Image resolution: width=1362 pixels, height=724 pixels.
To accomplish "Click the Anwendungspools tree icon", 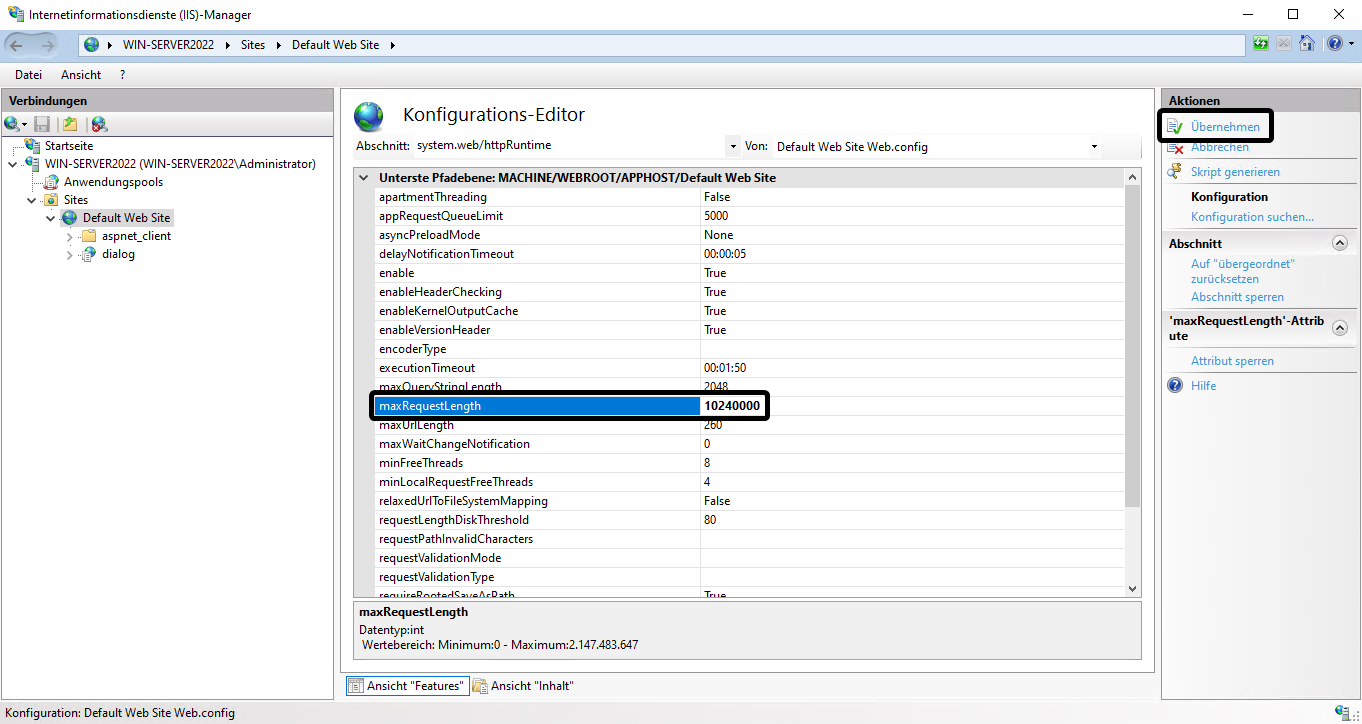I will pos(52,182).
